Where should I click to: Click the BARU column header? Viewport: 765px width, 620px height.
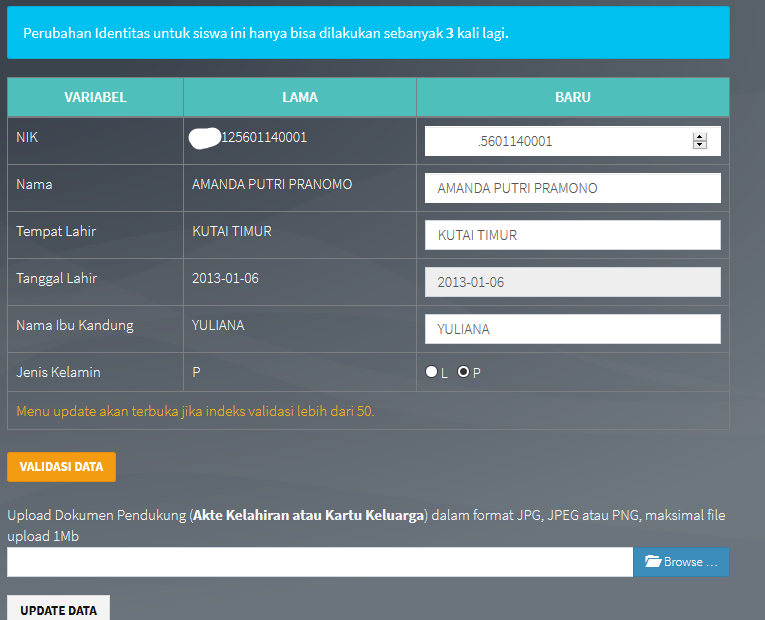[573, 97]
